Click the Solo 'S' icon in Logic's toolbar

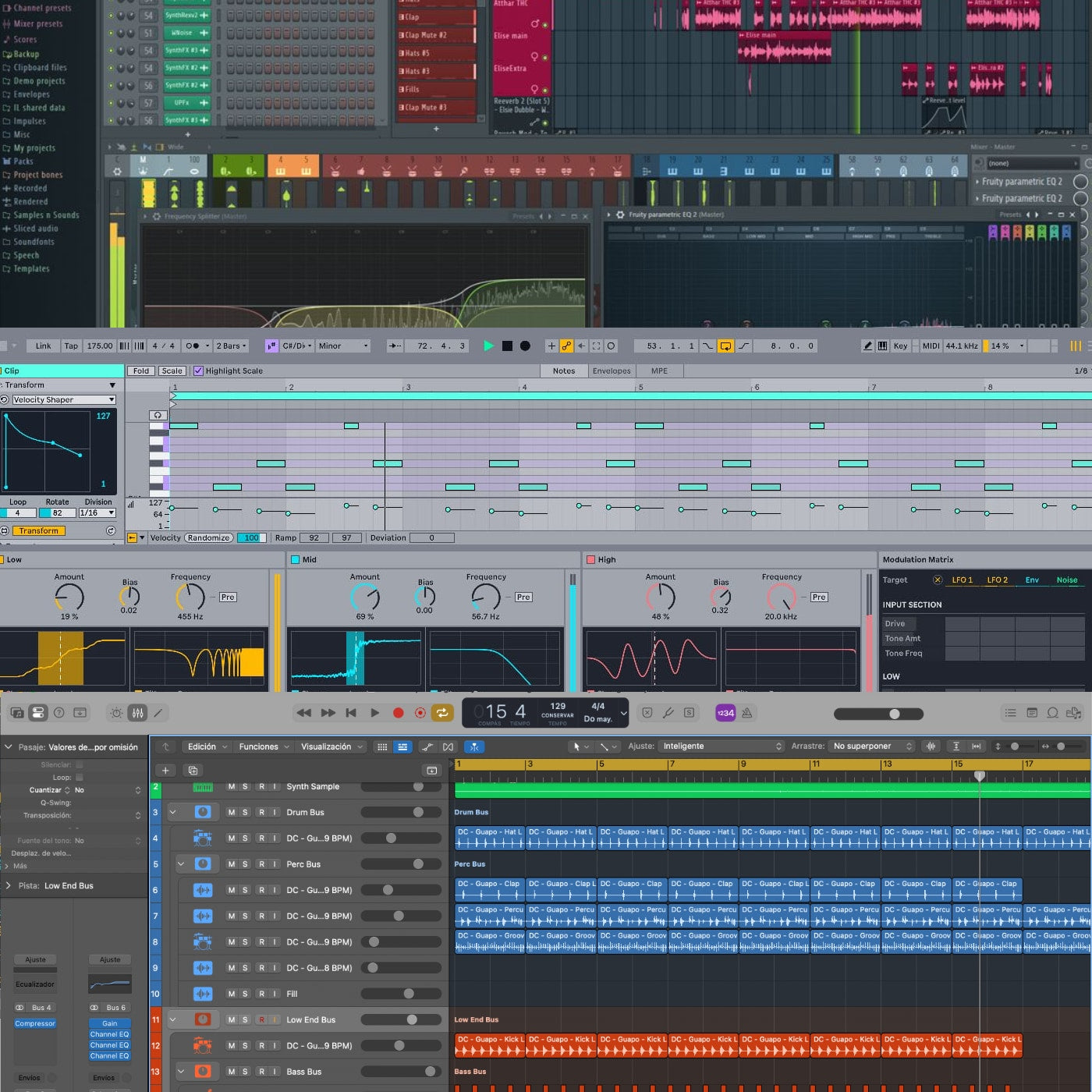coord(689,712)
